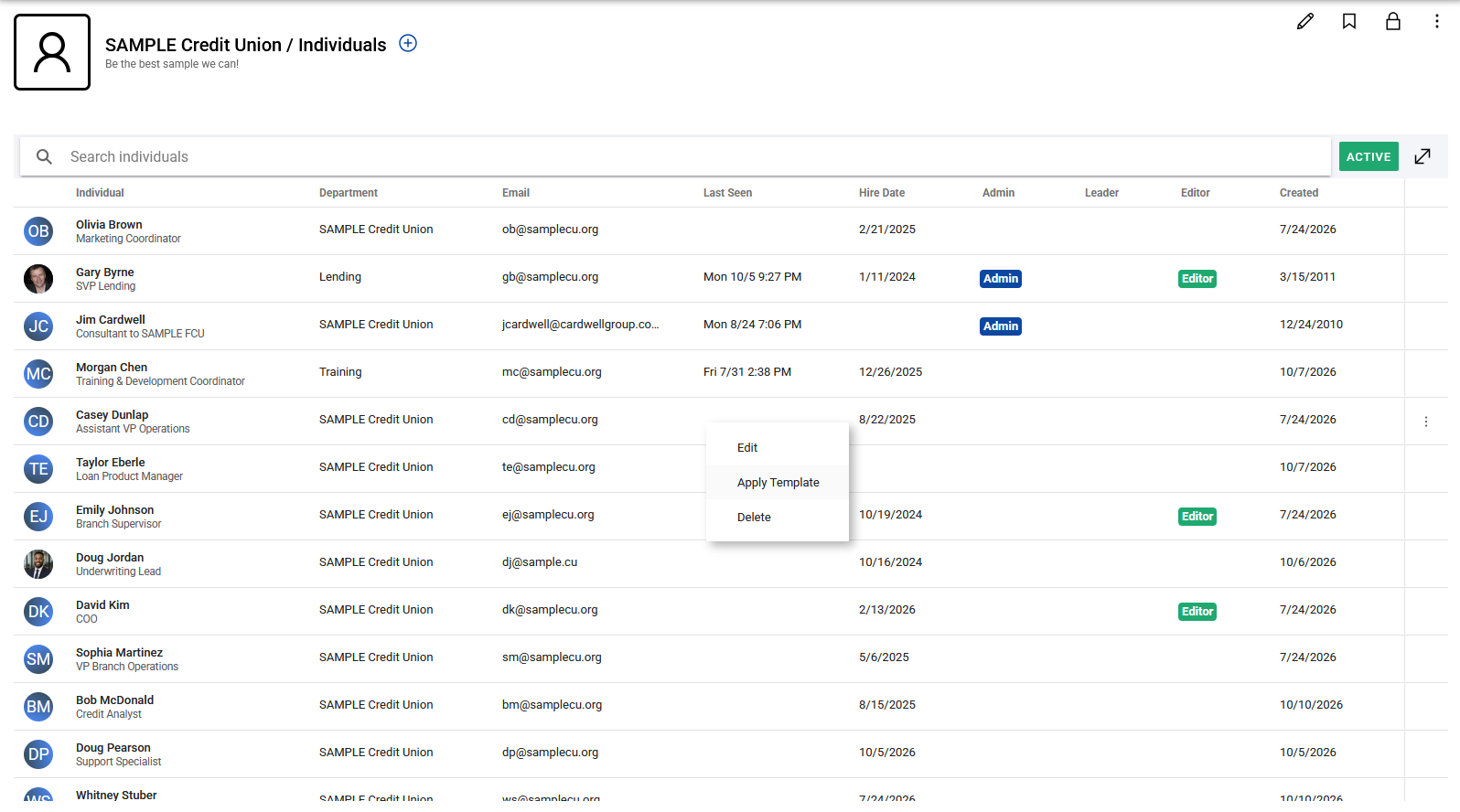Open Sophia Martinez's name link

[119, 653]
